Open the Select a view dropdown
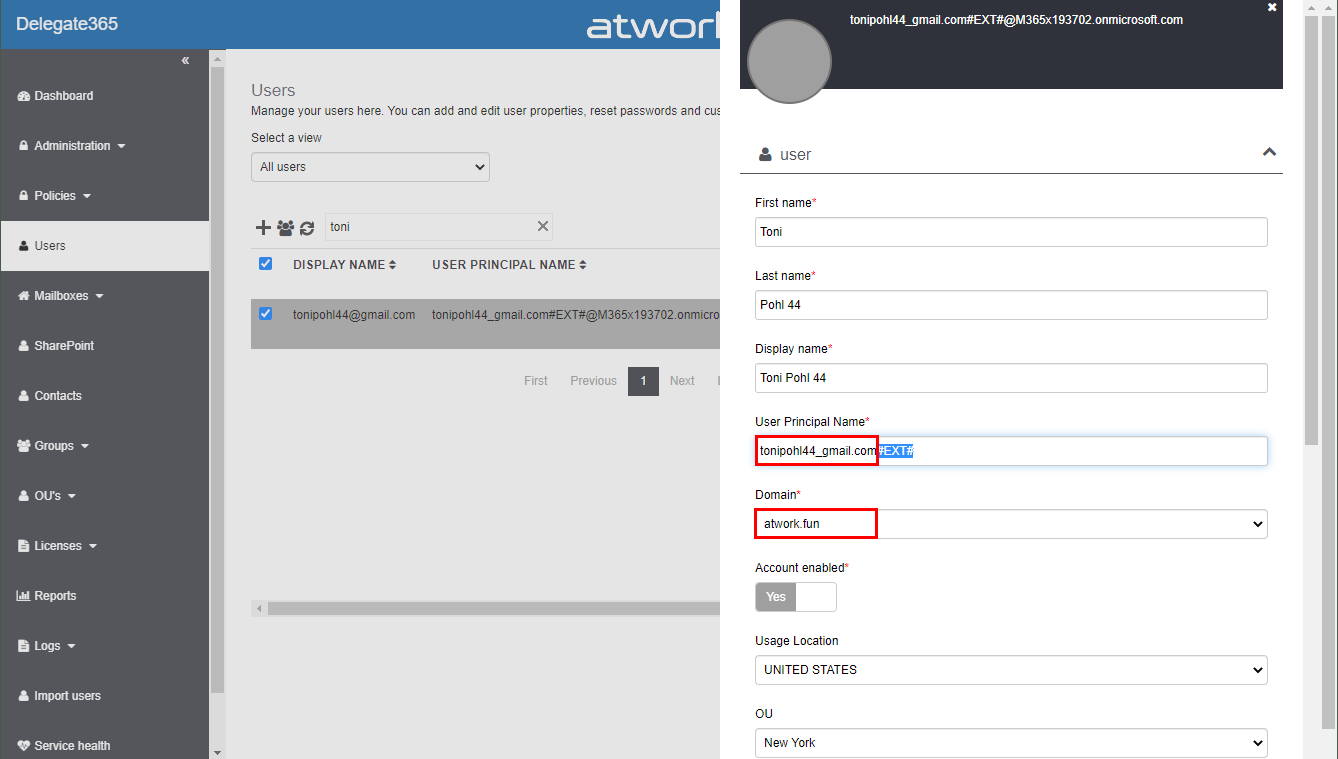1338x759 pixels. 370,167
